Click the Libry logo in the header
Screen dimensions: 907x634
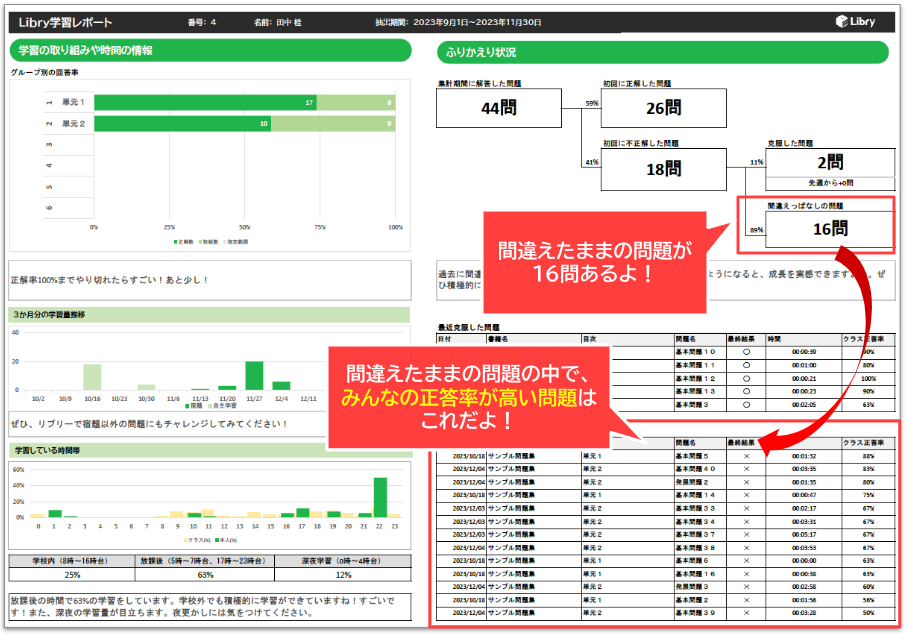coord(859,21)
